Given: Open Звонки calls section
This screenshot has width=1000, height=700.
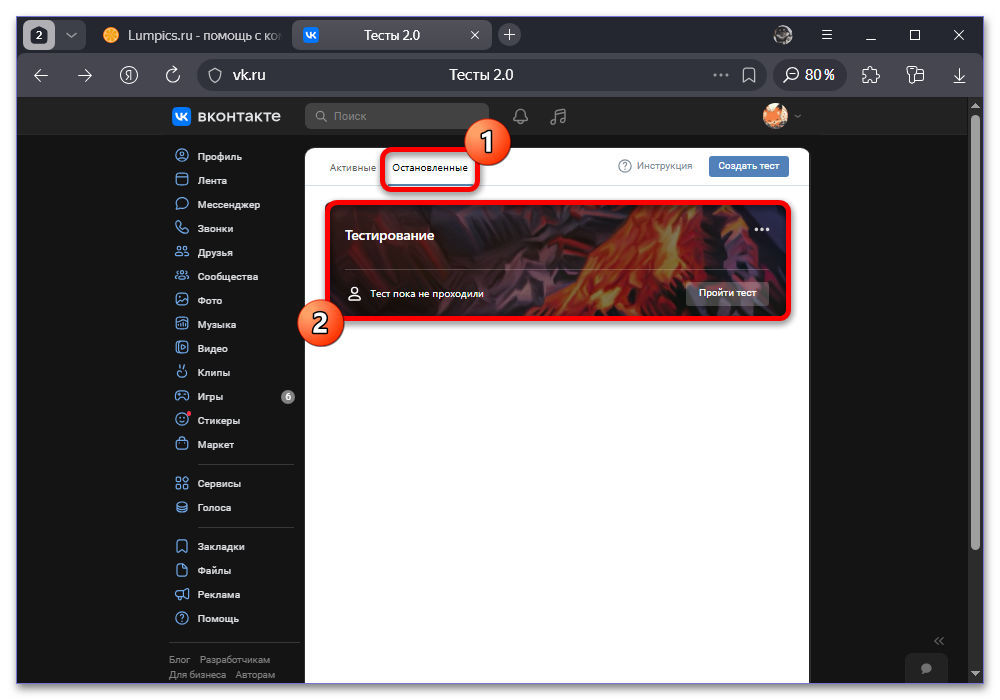Looking at the screenshot, I should (x=204, y=228).
